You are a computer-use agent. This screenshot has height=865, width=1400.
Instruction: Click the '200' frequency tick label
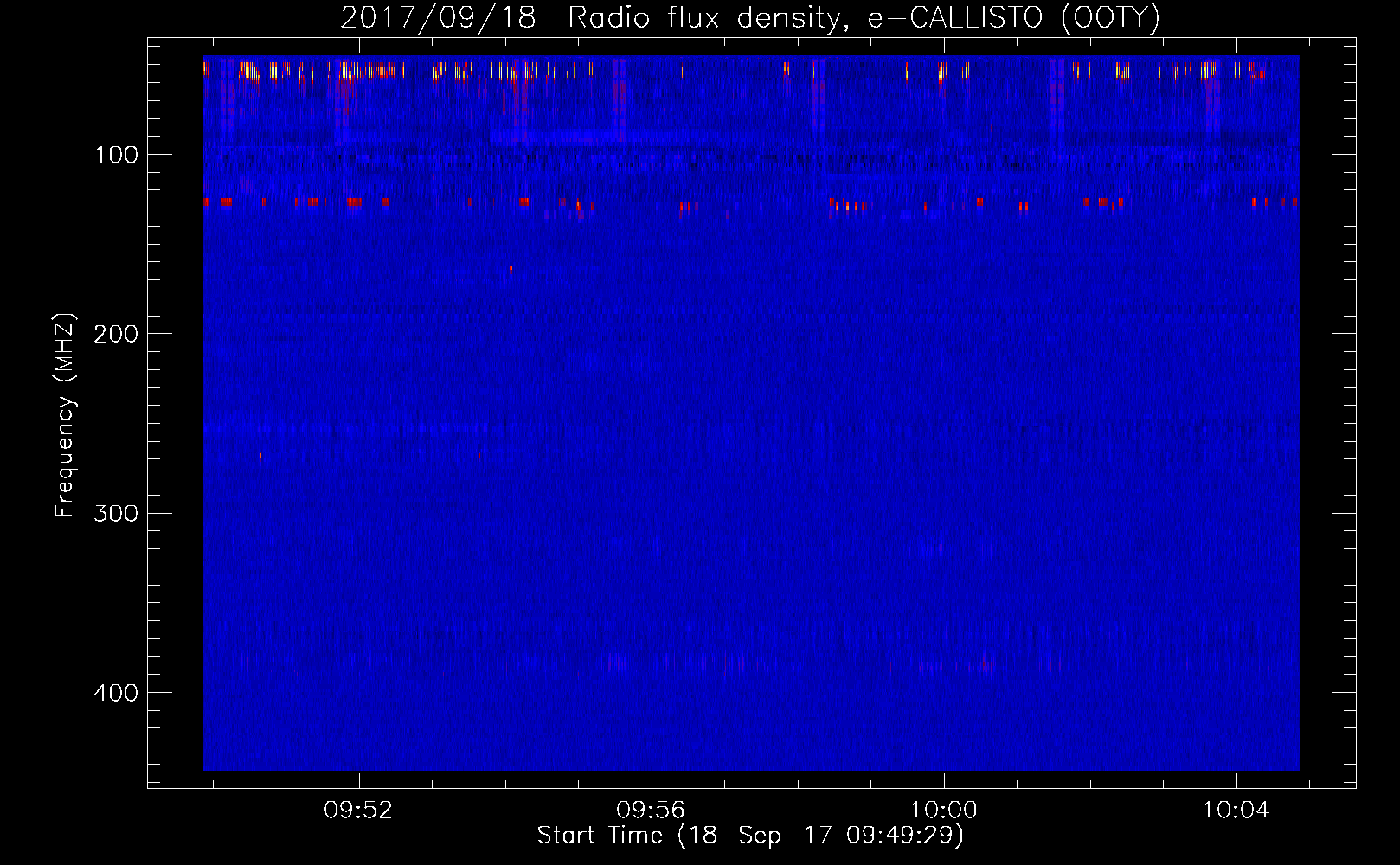point(116,334)
